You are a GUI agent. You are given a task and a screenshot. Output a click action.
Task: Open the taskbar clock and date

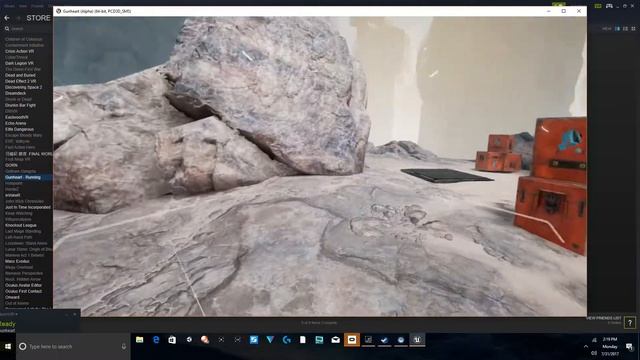(x=610, y=347)
